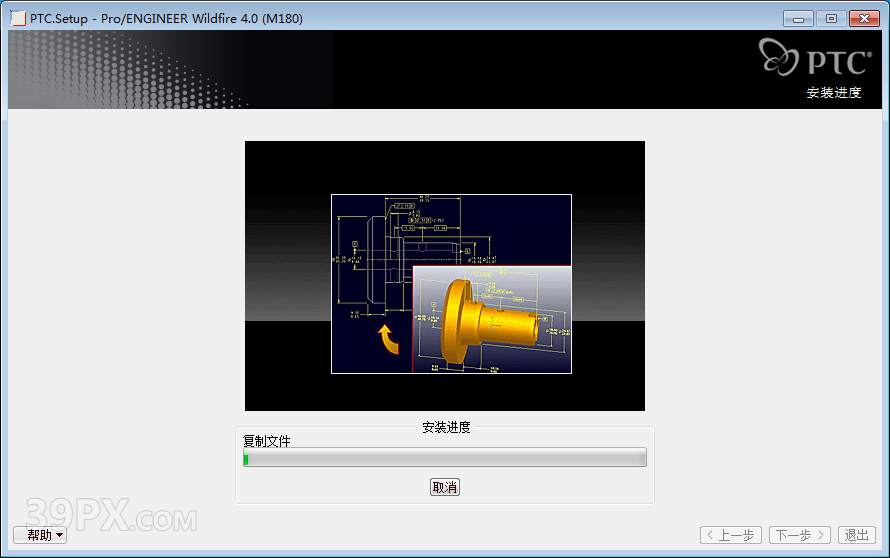The image size is (890, 558).
Task: Maximize the PTC.Setup window
Action: (831, 19)
